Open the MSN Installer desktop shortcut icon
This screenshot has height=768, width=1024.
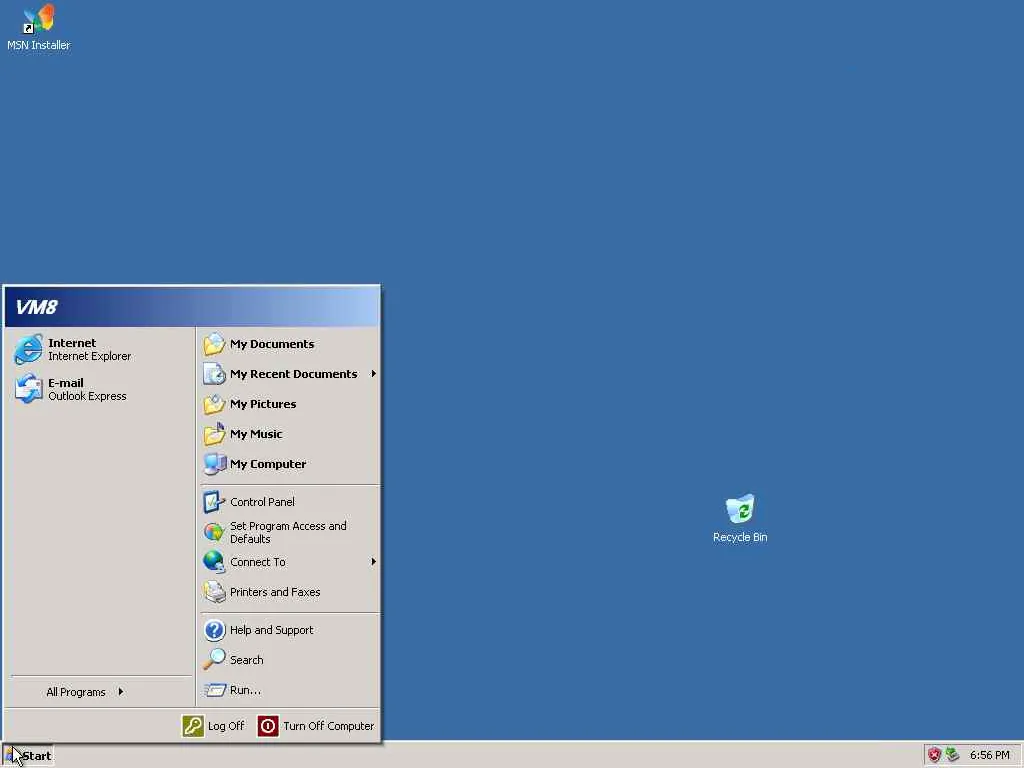(x=39, y=20)
